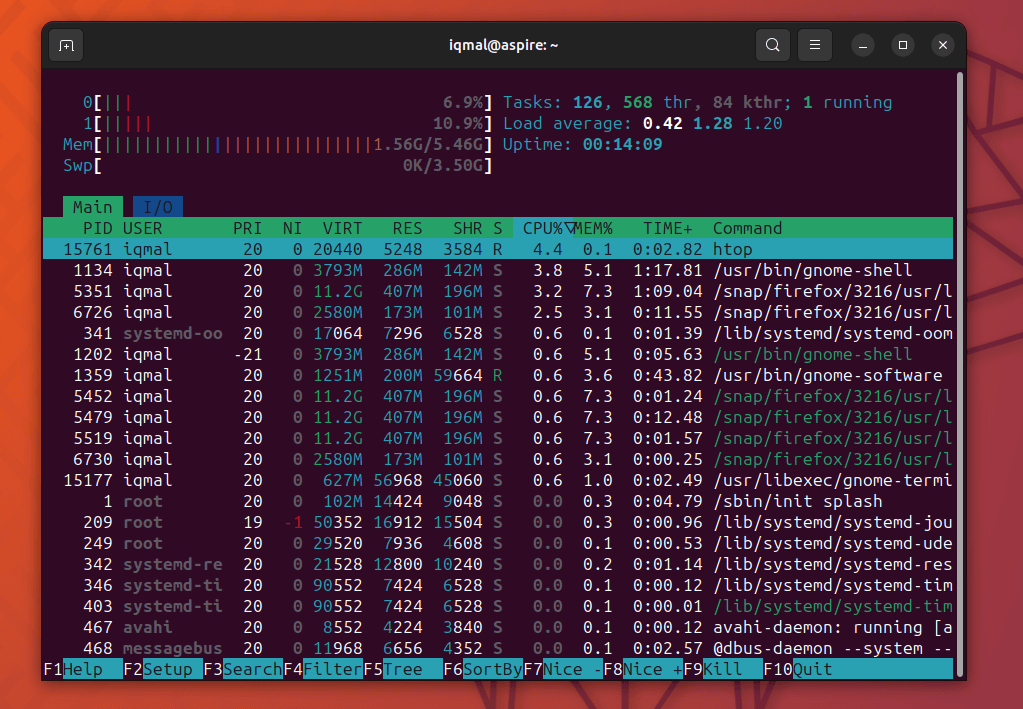Click the Tasks summary line
This screenshot has height=709, width=1023.
click(x=697, y=102)
